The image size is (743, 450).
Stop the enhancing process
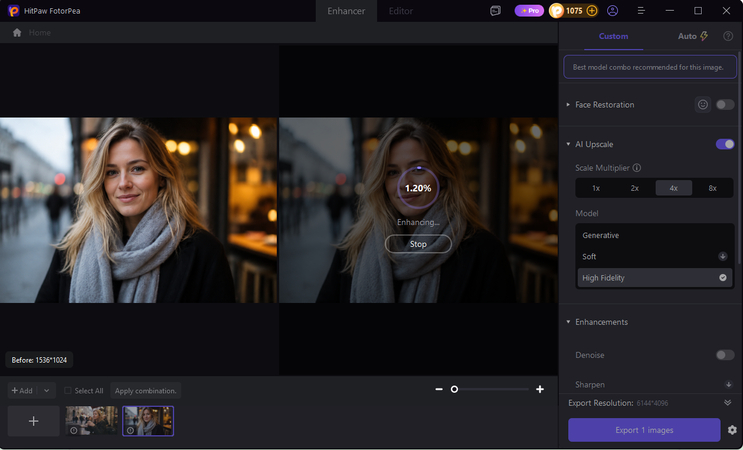coord(418,244)
